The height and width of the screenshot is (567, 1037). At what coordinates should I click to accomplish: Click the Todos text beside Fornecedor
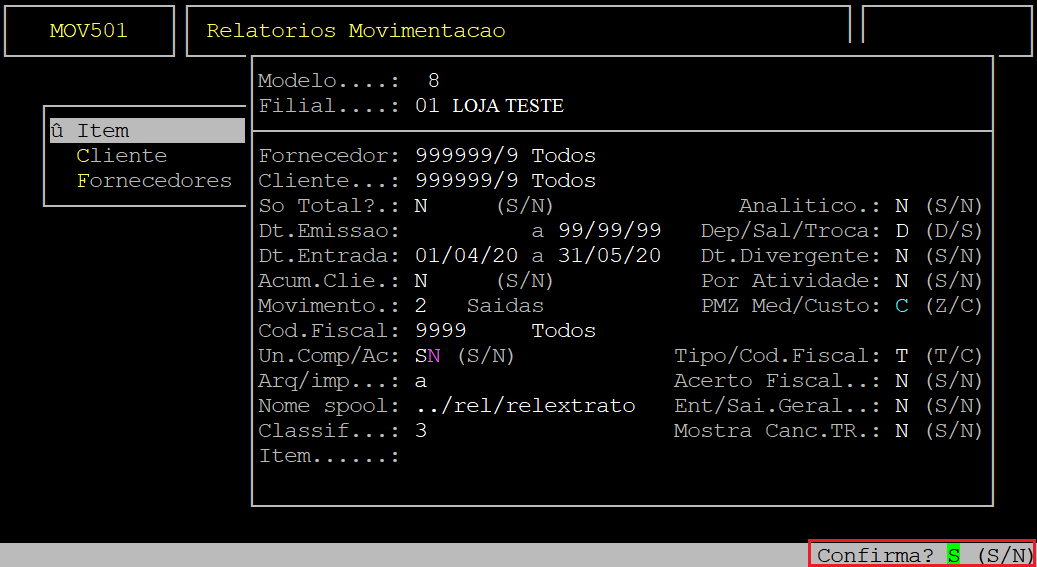pyautogui.click(x=564, y=156)
